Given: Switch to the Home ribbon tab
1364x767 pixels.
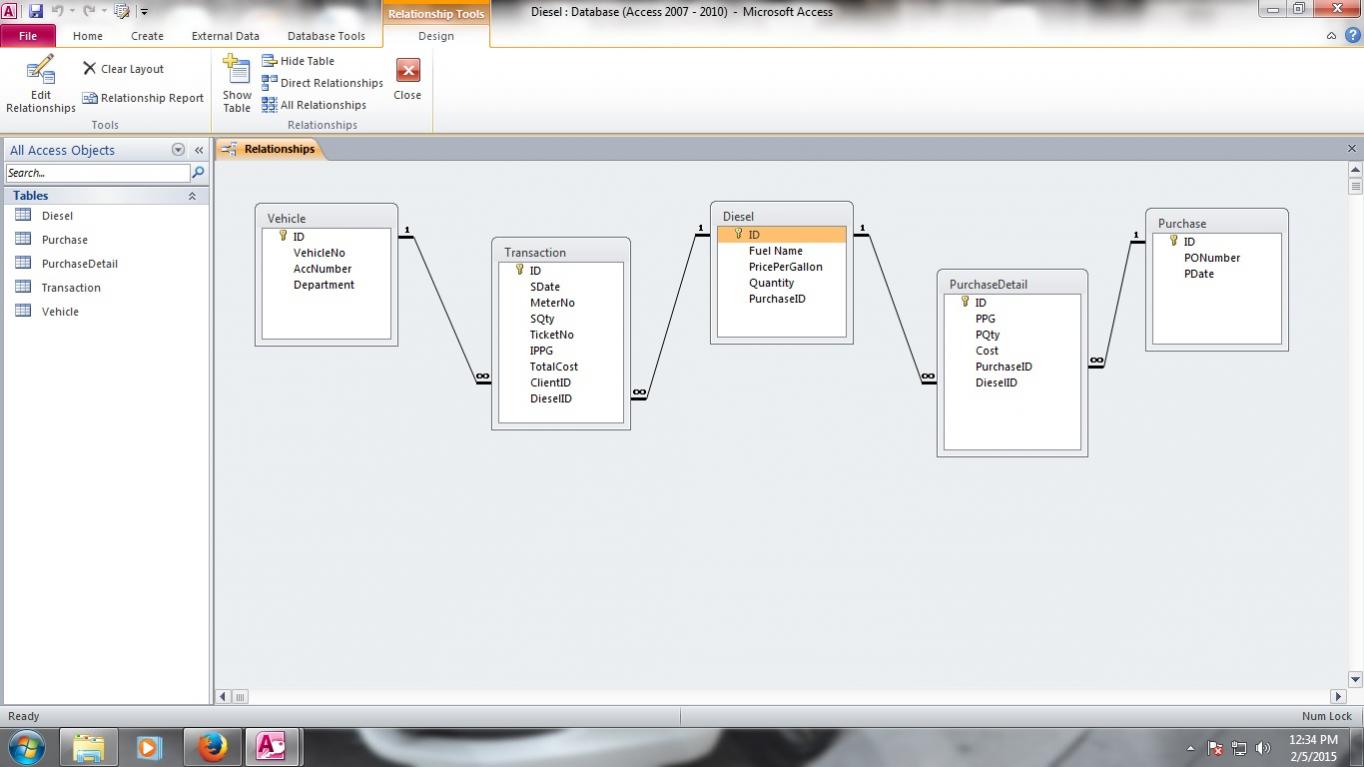Looking at the screenshot, I should point(87,36).
